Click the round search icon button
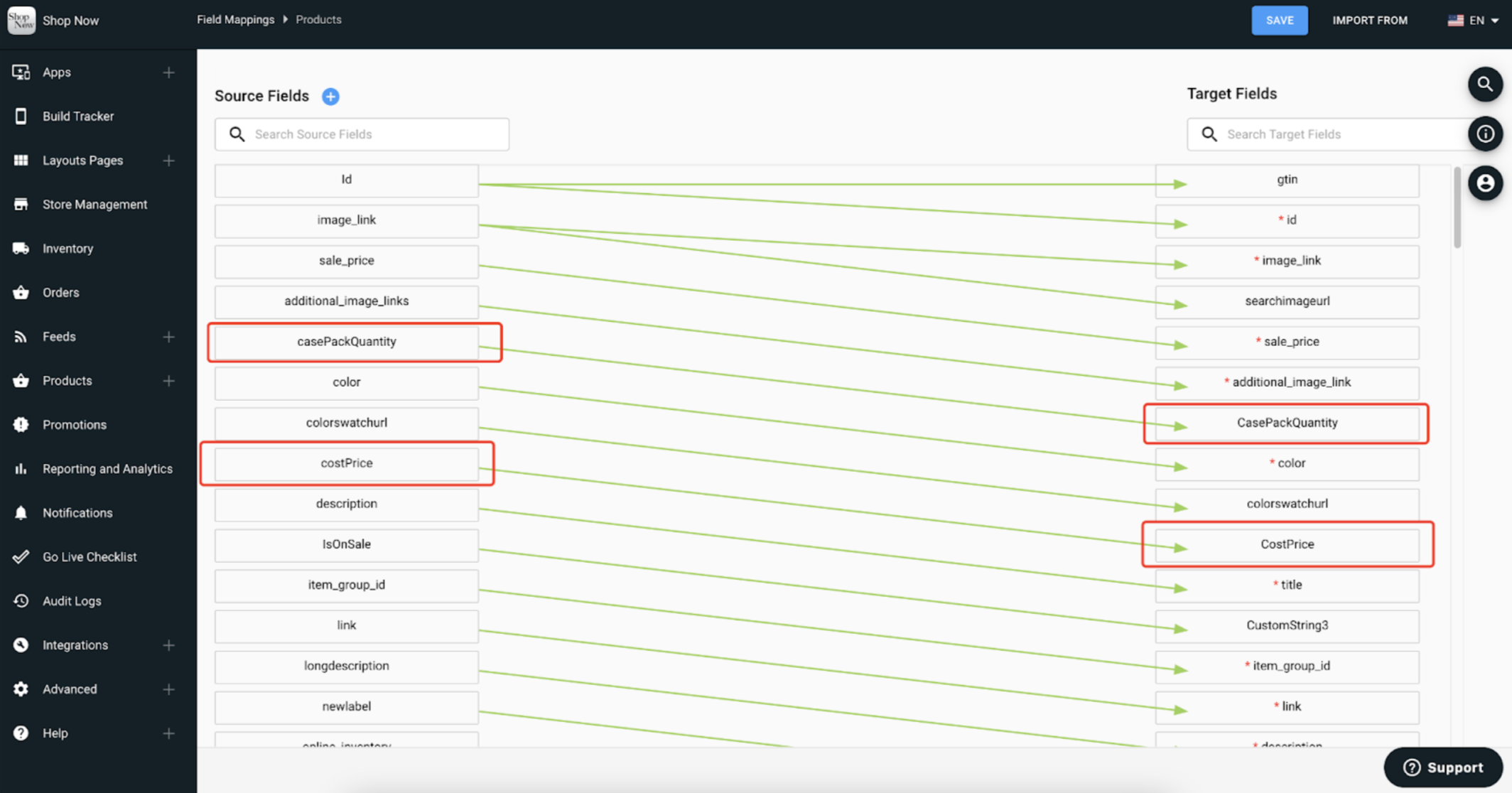This screenshot has width=1512, height=793. 1485,85
